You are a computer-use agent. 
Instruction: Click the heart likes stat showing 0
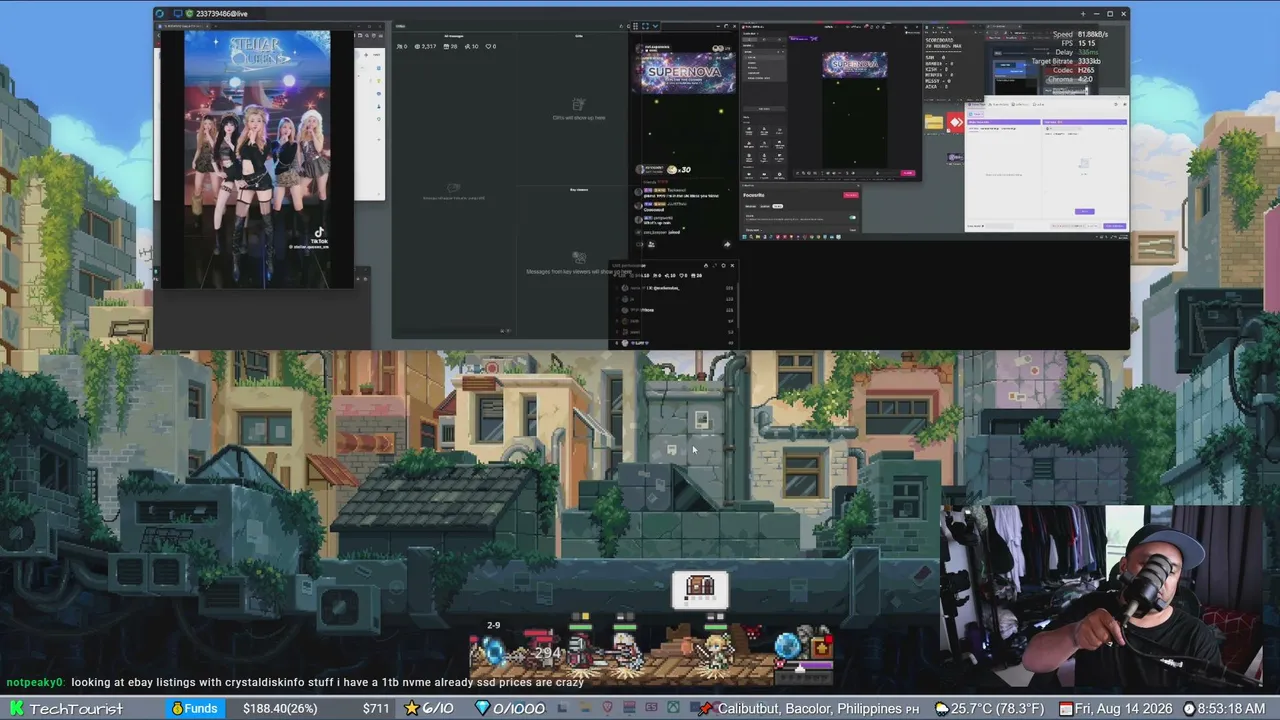[490, 46]
